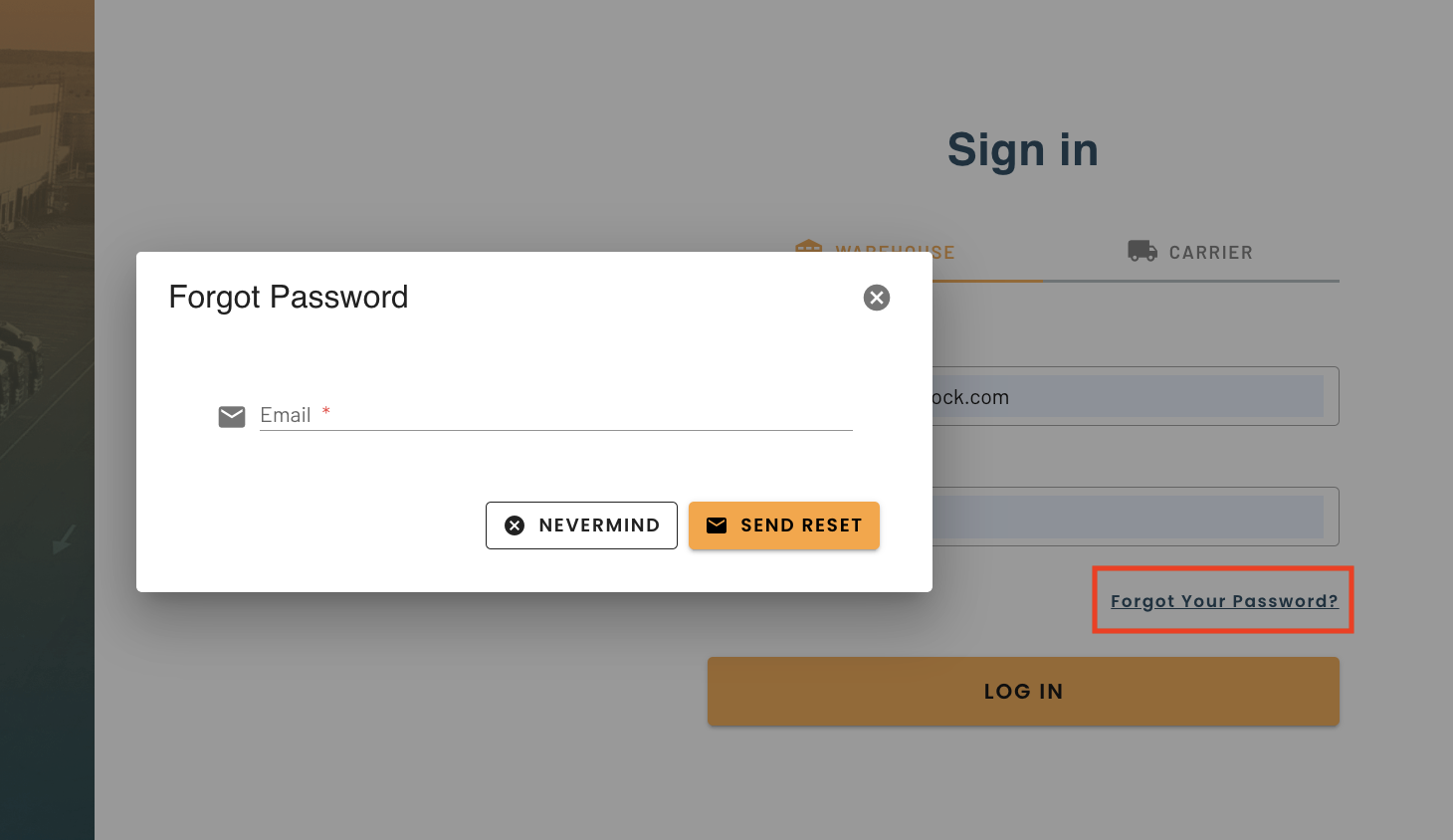Submit with the SEND RESET button
Viewport: 1453px width, 840px height.
point(784,525)
